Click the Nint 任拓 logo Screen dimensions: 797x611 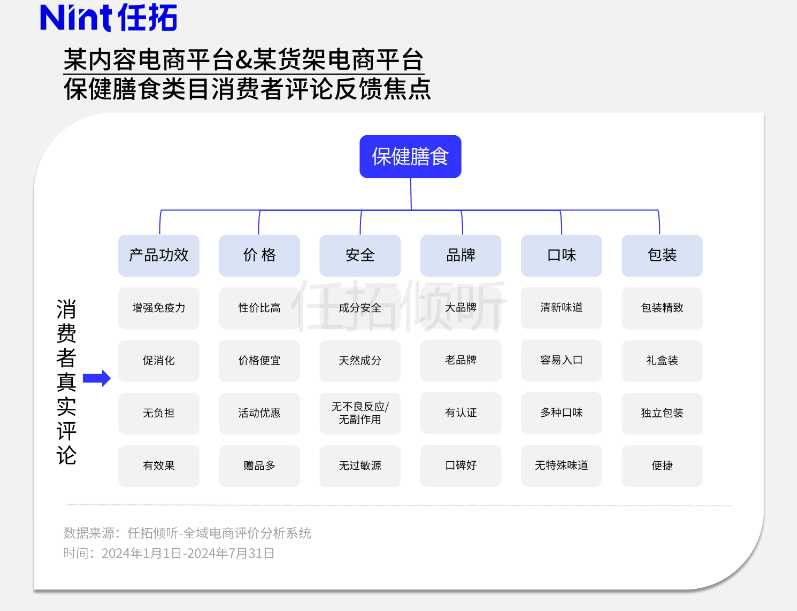(x=108, y=18)
